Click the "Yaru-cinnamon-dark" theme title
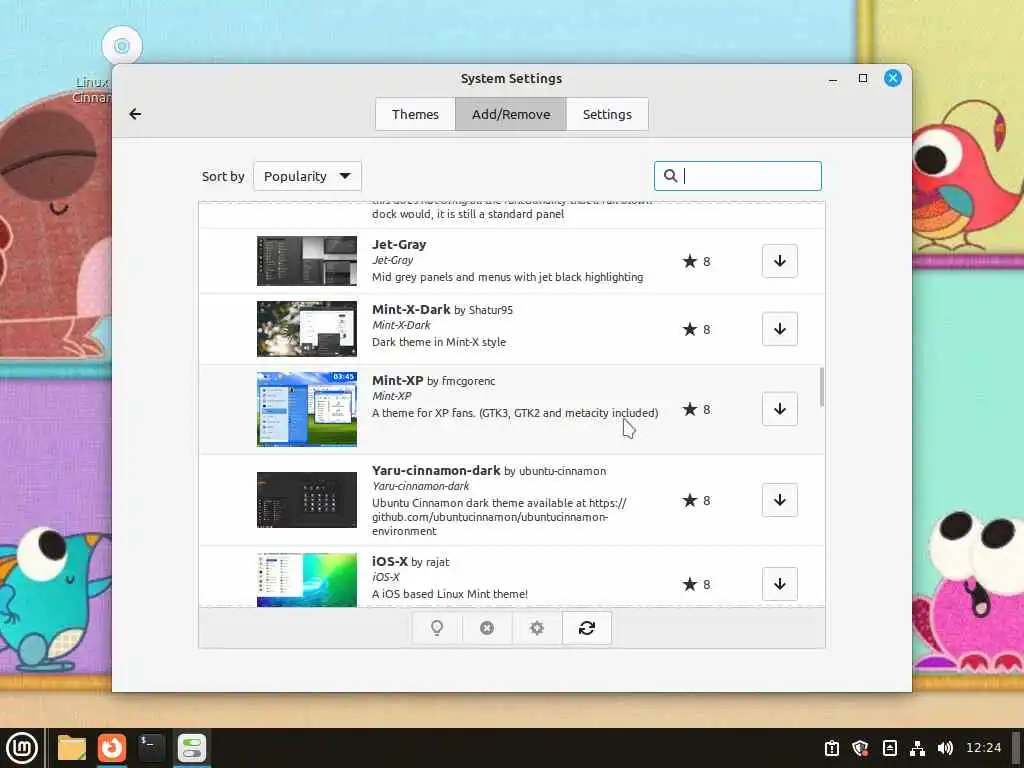 point(436,471)
